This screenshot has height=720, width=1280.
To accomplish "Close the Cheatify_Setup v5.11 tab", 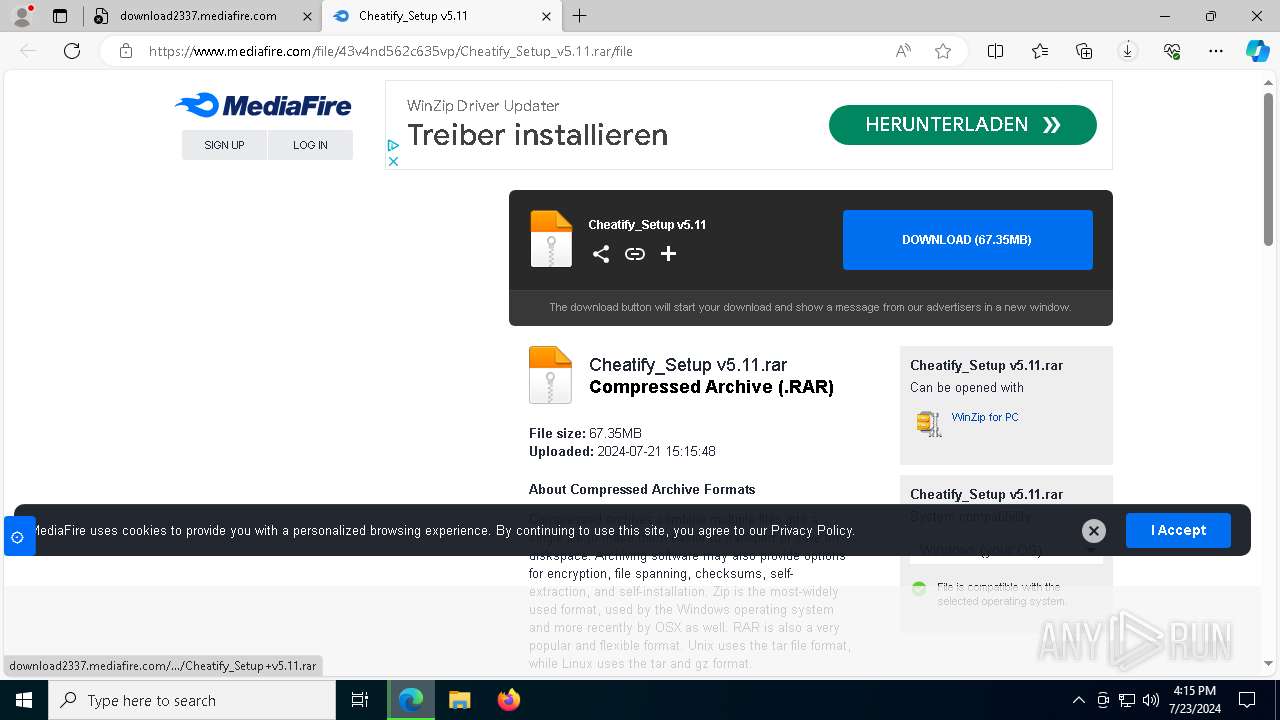I will [x=546, y=16].
